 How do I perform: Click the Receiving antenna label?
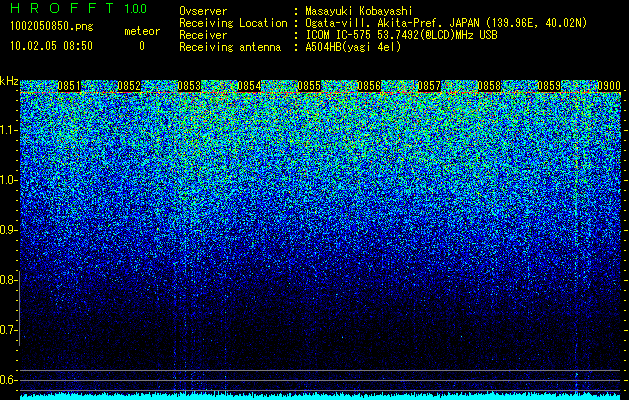[230, 47]
